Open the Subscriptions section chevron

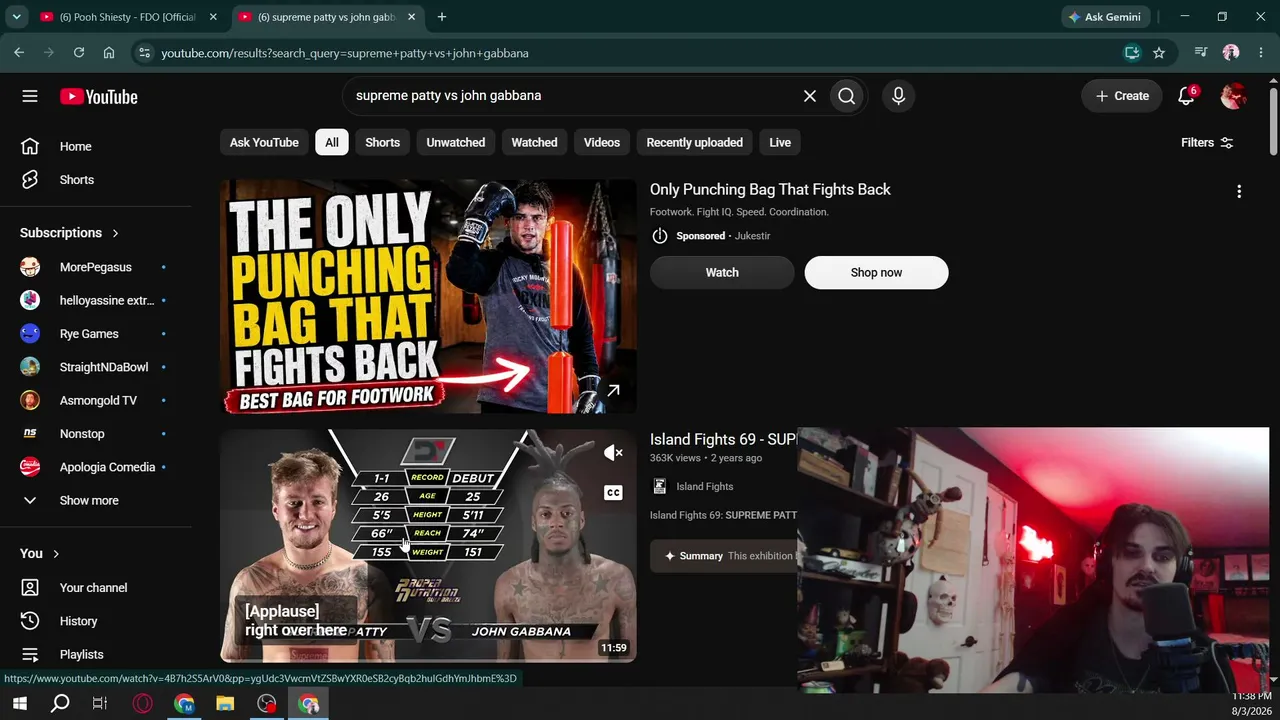coord(115,233)
